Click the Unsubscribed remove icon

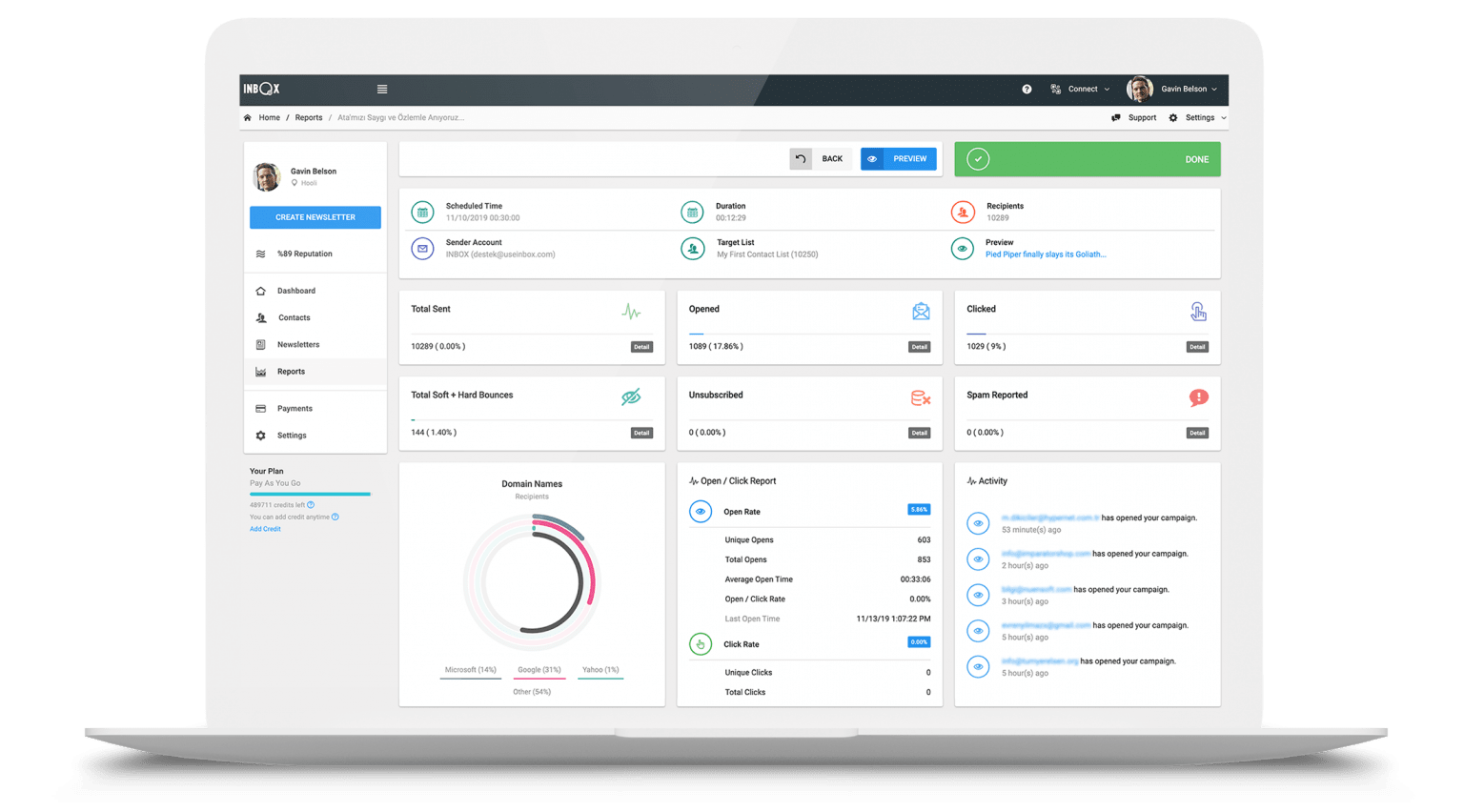point(921,397)
